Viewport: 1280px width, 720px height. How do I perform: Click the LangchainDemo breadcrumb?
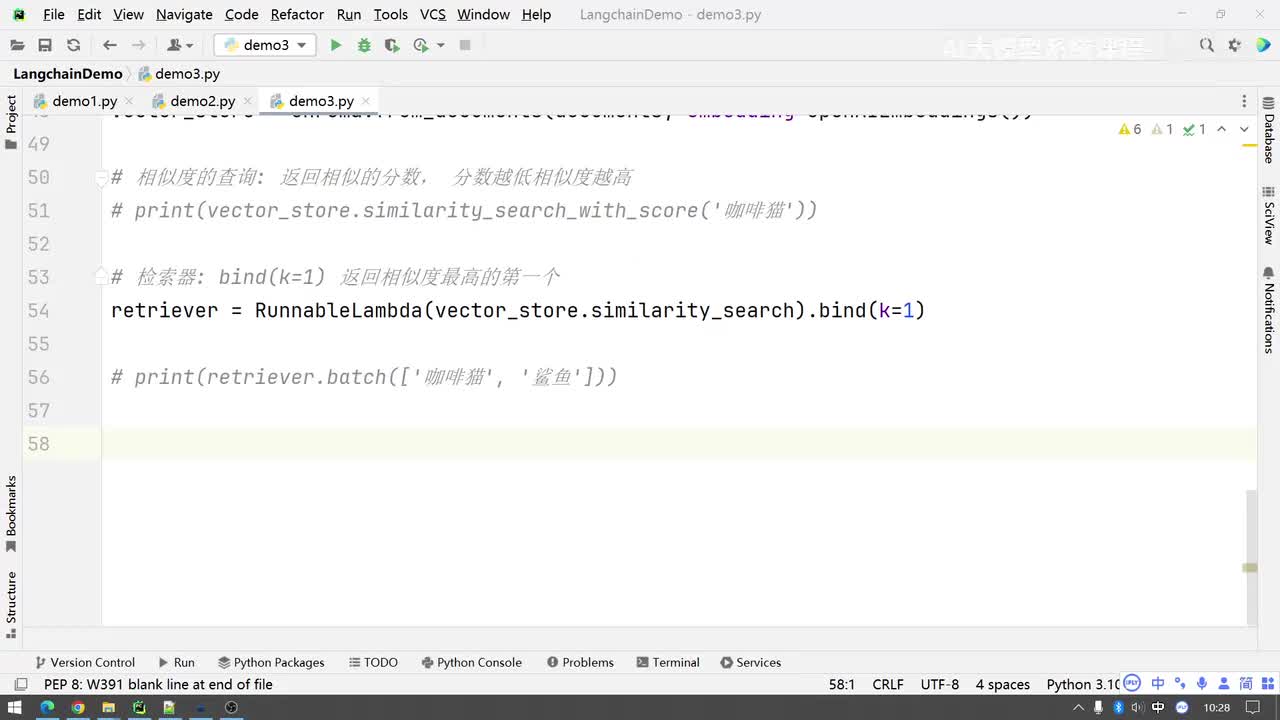coord(67,74)
